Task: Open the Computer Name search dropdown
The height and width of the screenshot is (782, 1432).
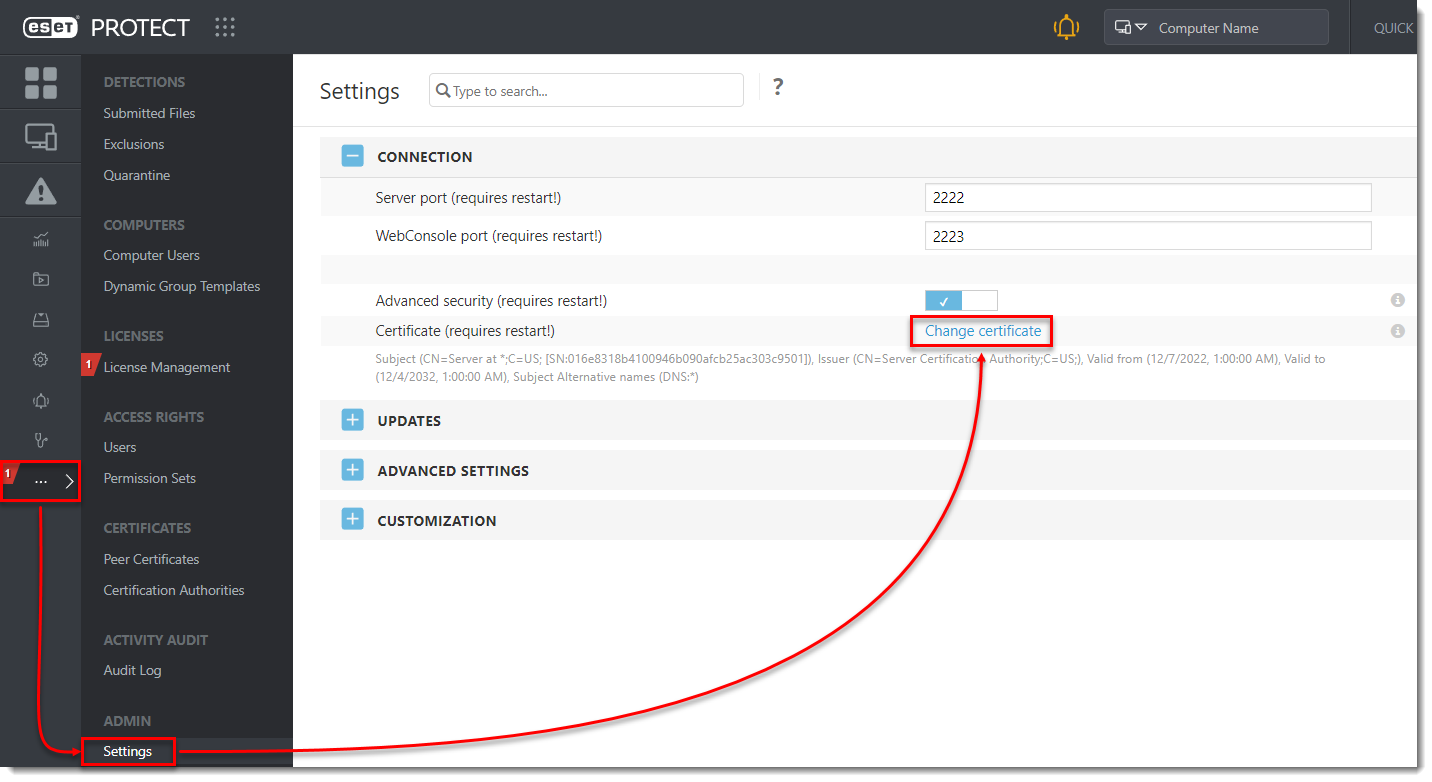Action: (1131, 28)
